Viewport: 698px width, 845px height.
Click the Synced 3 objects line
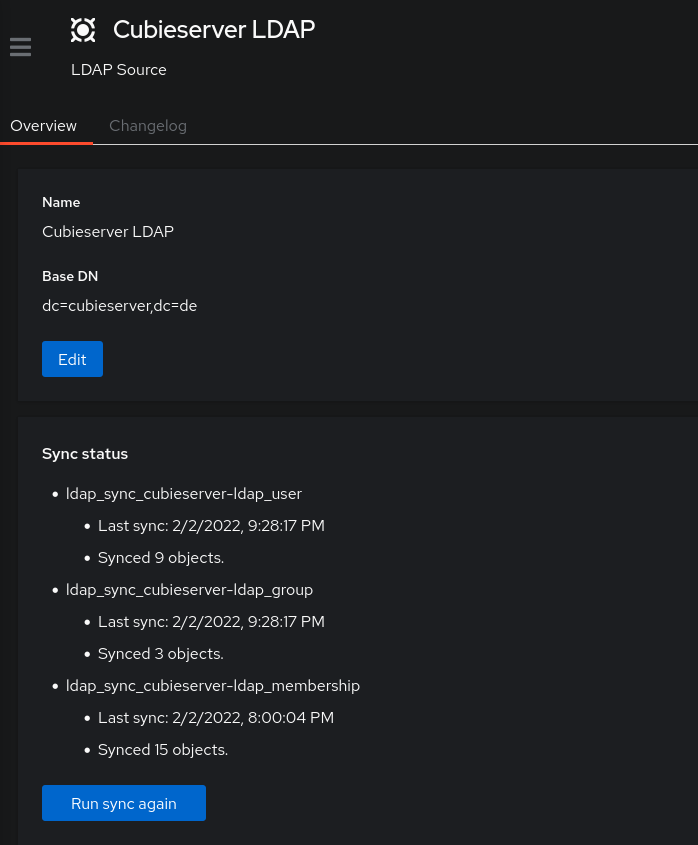click(161, 654)
